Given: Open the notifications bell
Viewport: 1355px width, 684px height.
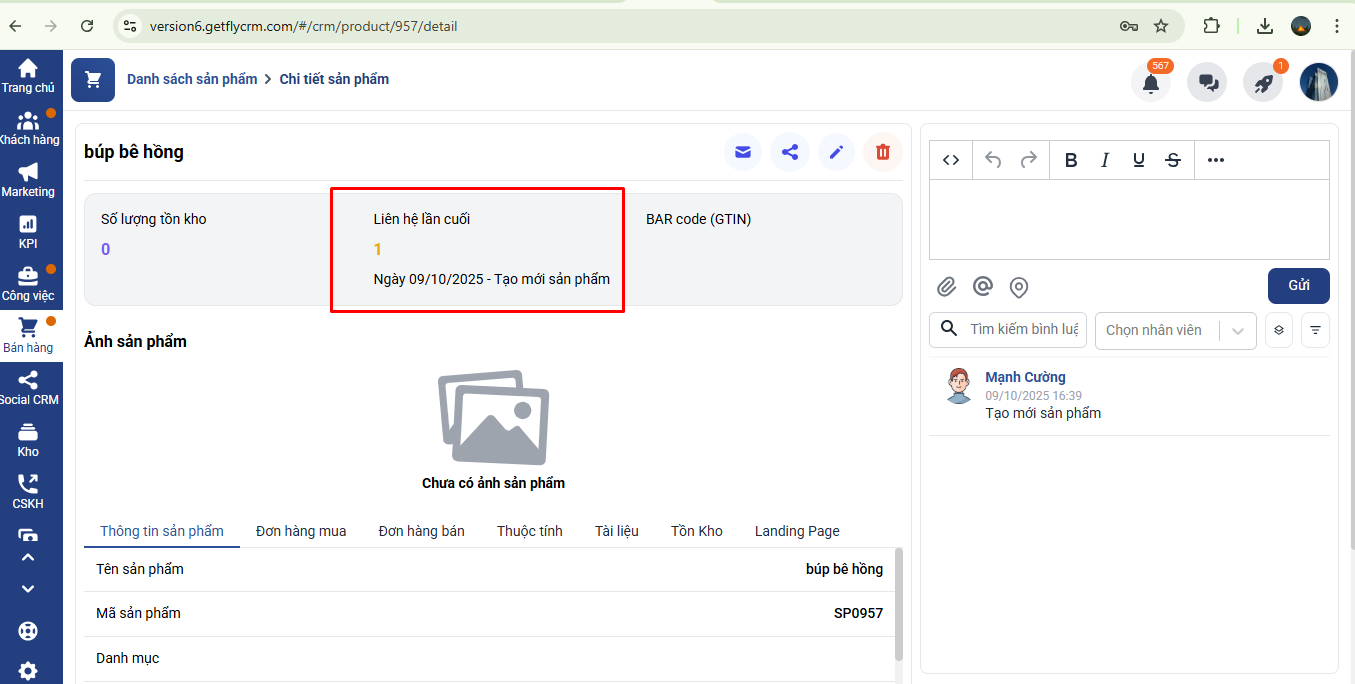Looking at the screenshot, I should [x=1151, y=83].
